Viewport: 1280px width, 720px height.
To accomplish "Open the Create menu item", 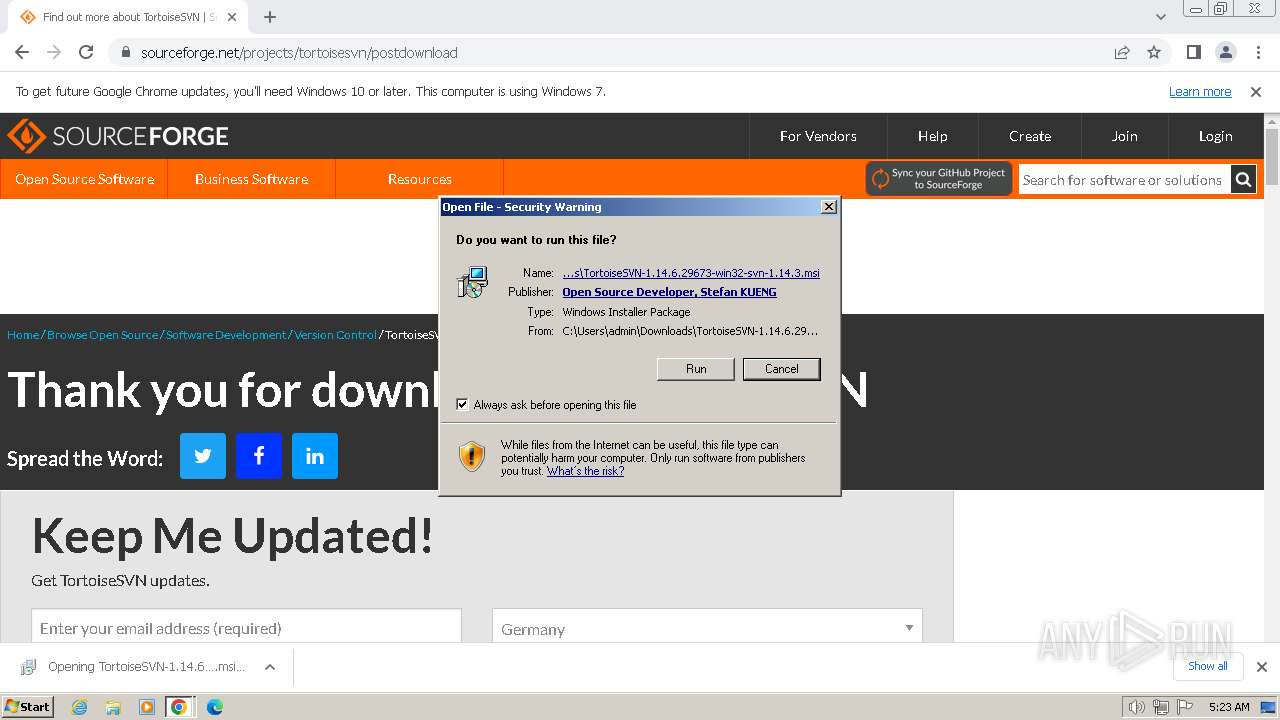I will (1030, 136).
